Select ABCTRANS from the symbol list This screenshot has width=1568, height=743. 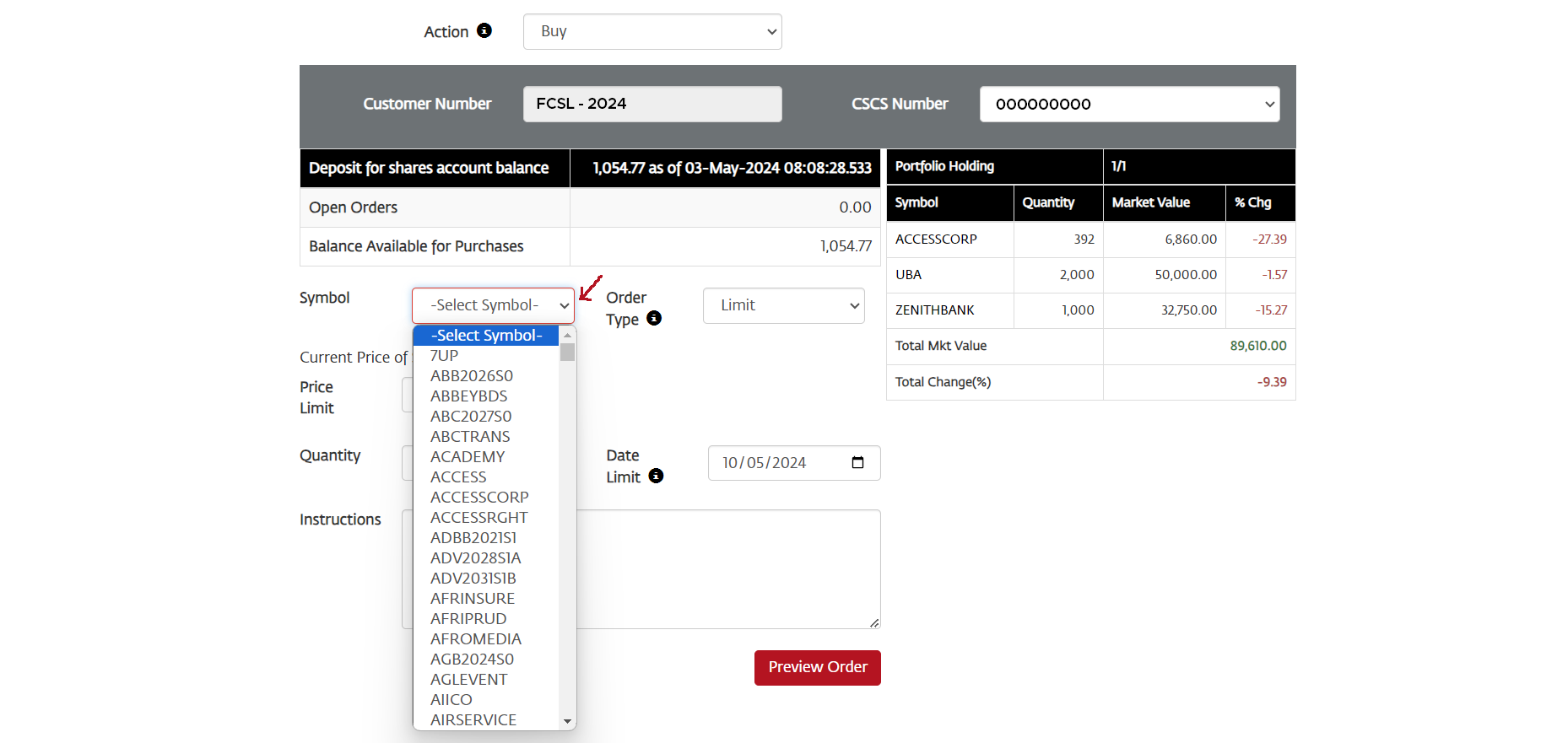tap(470, 437)
